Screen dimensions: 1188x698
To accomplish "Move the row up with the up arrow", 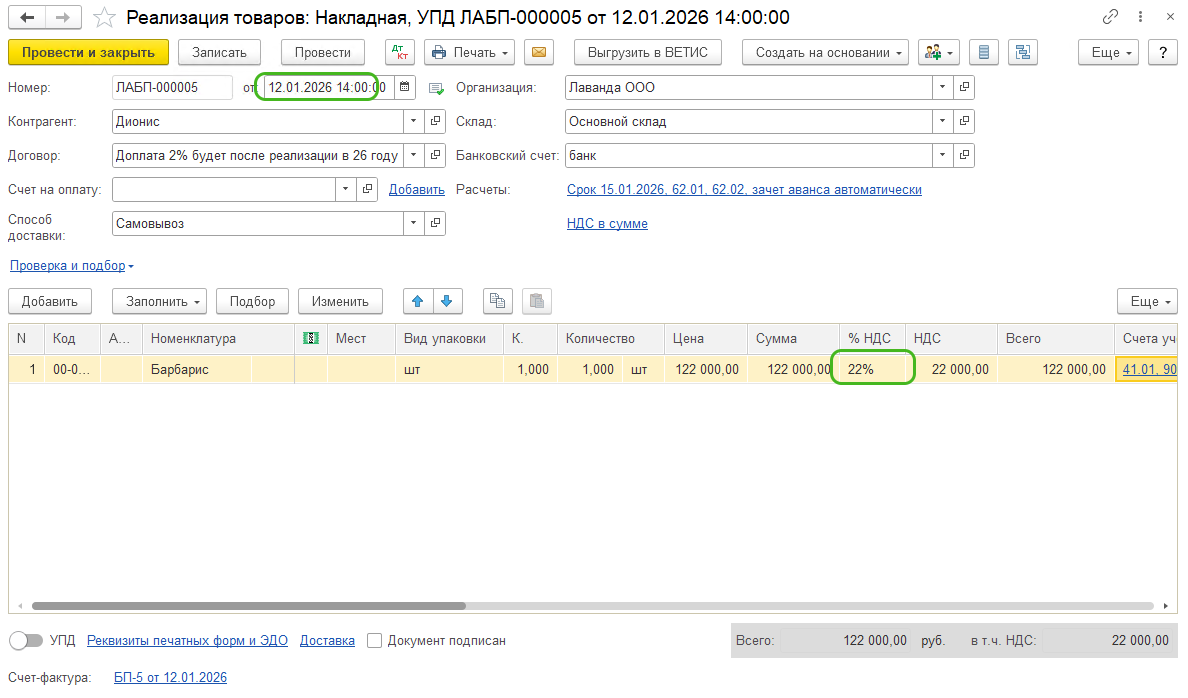I will point(418,301).
